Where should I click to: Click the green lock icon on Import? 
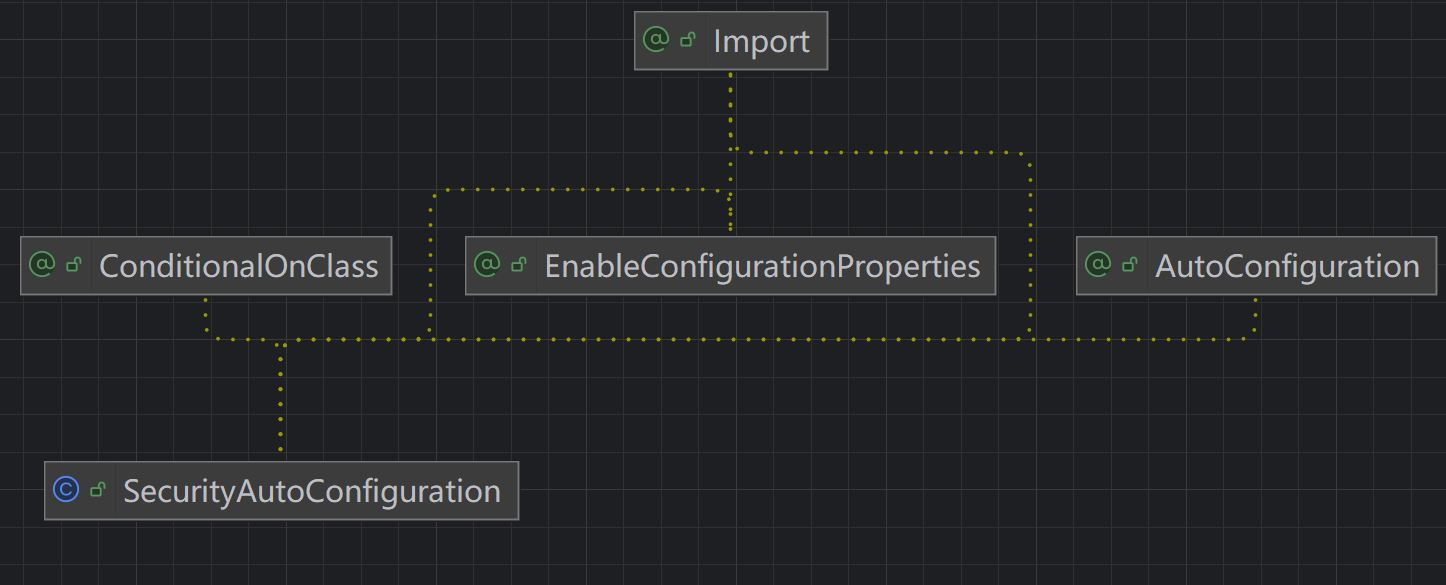(688, 41)
